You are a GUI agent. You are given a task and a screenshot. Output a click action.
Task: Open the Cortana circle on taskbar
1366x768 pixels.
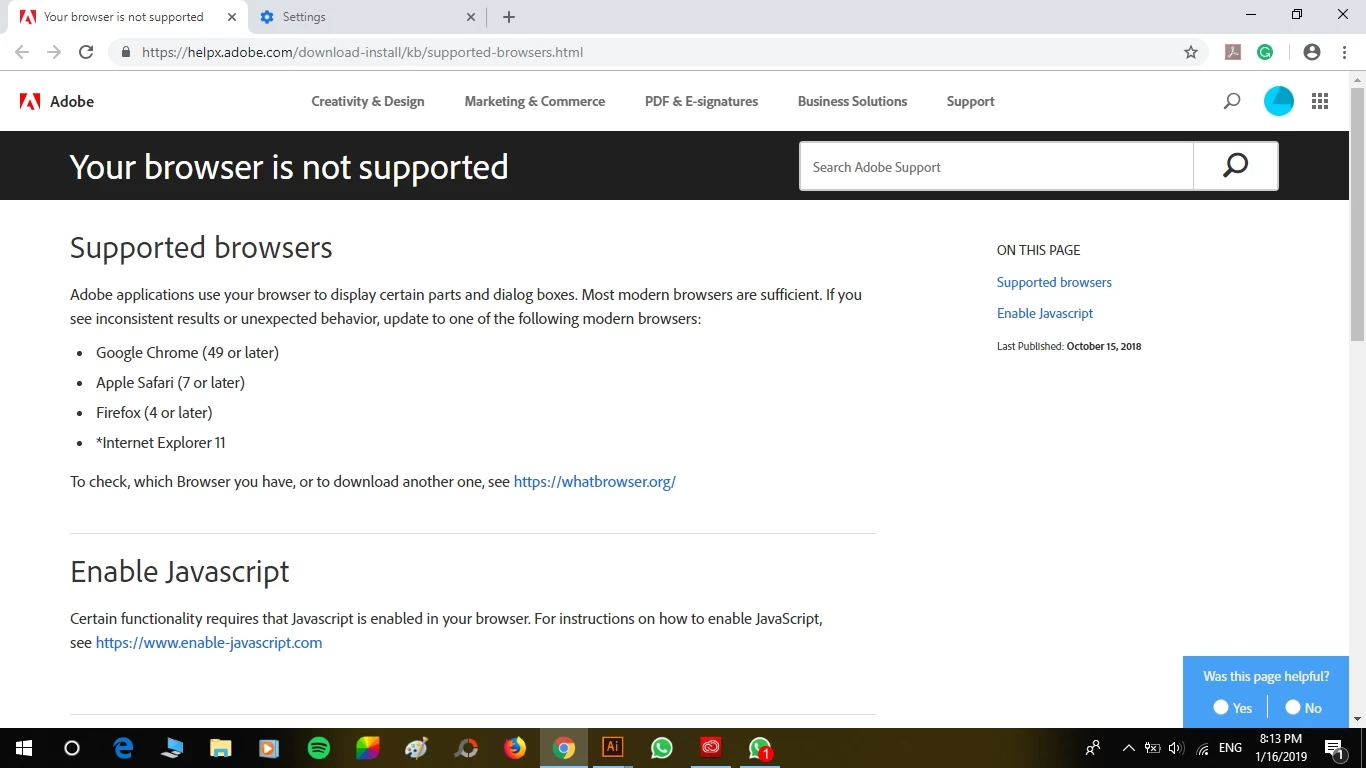[x=72, y=748]
